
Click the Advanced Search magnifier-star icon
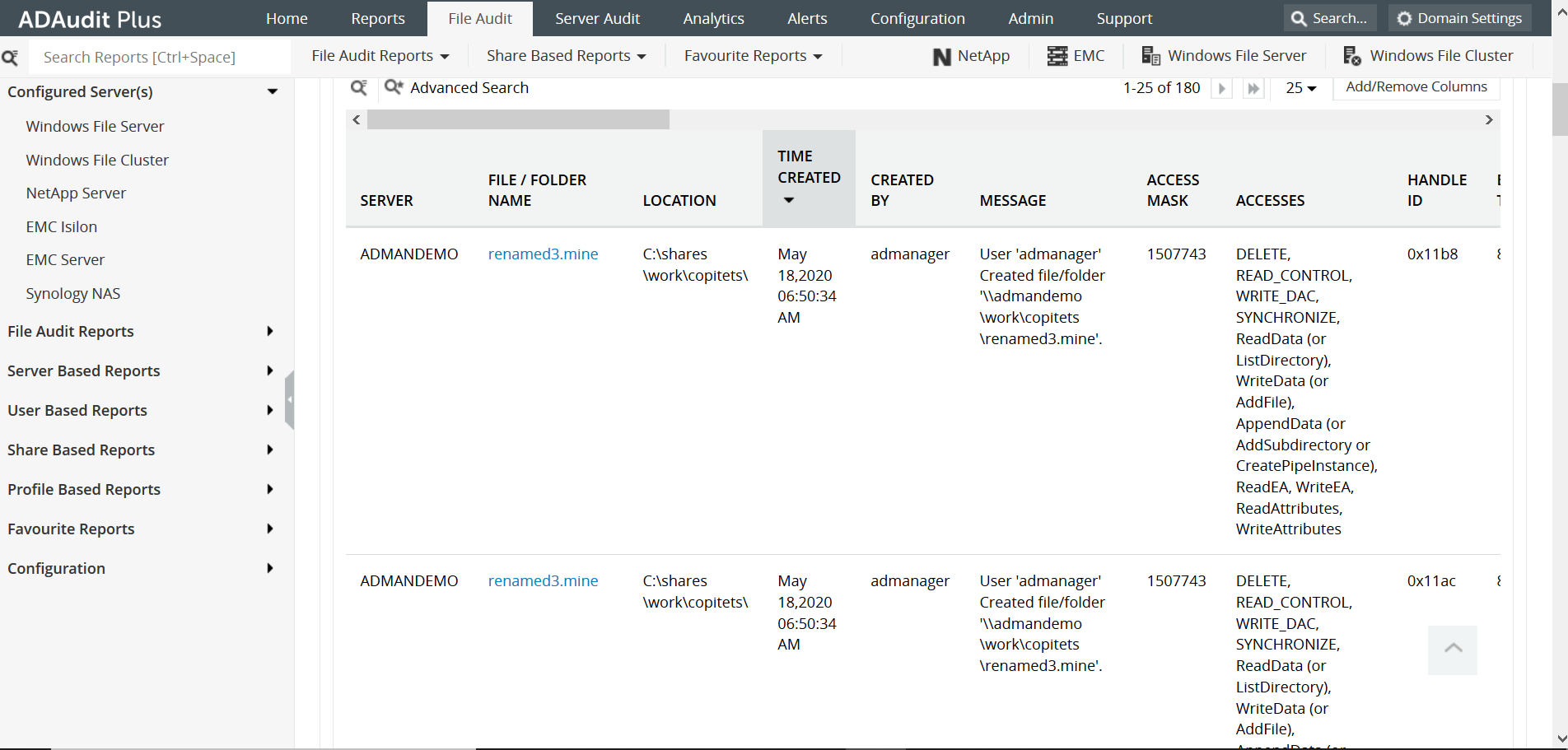393,86
